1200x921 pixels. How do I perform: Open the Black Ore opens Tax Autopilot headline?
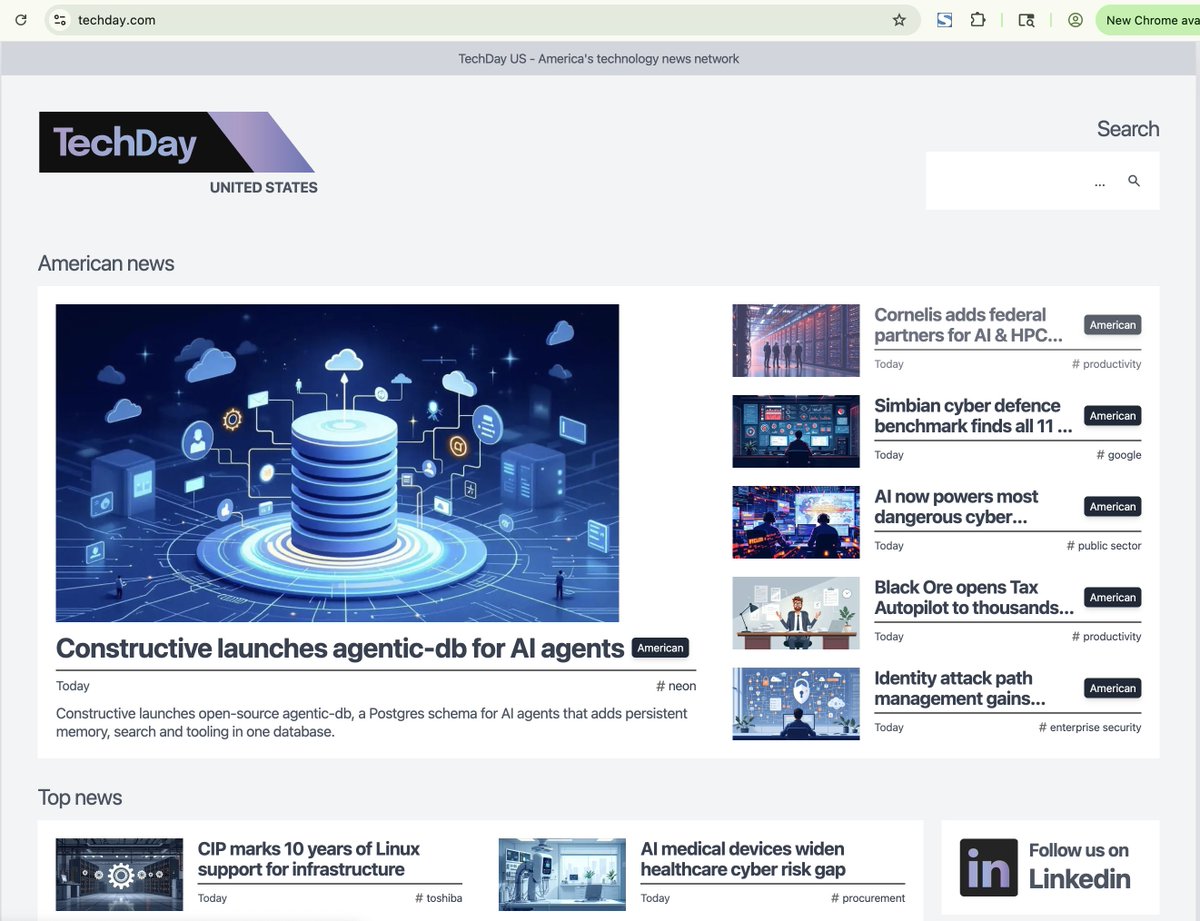[x=974, y=598]
